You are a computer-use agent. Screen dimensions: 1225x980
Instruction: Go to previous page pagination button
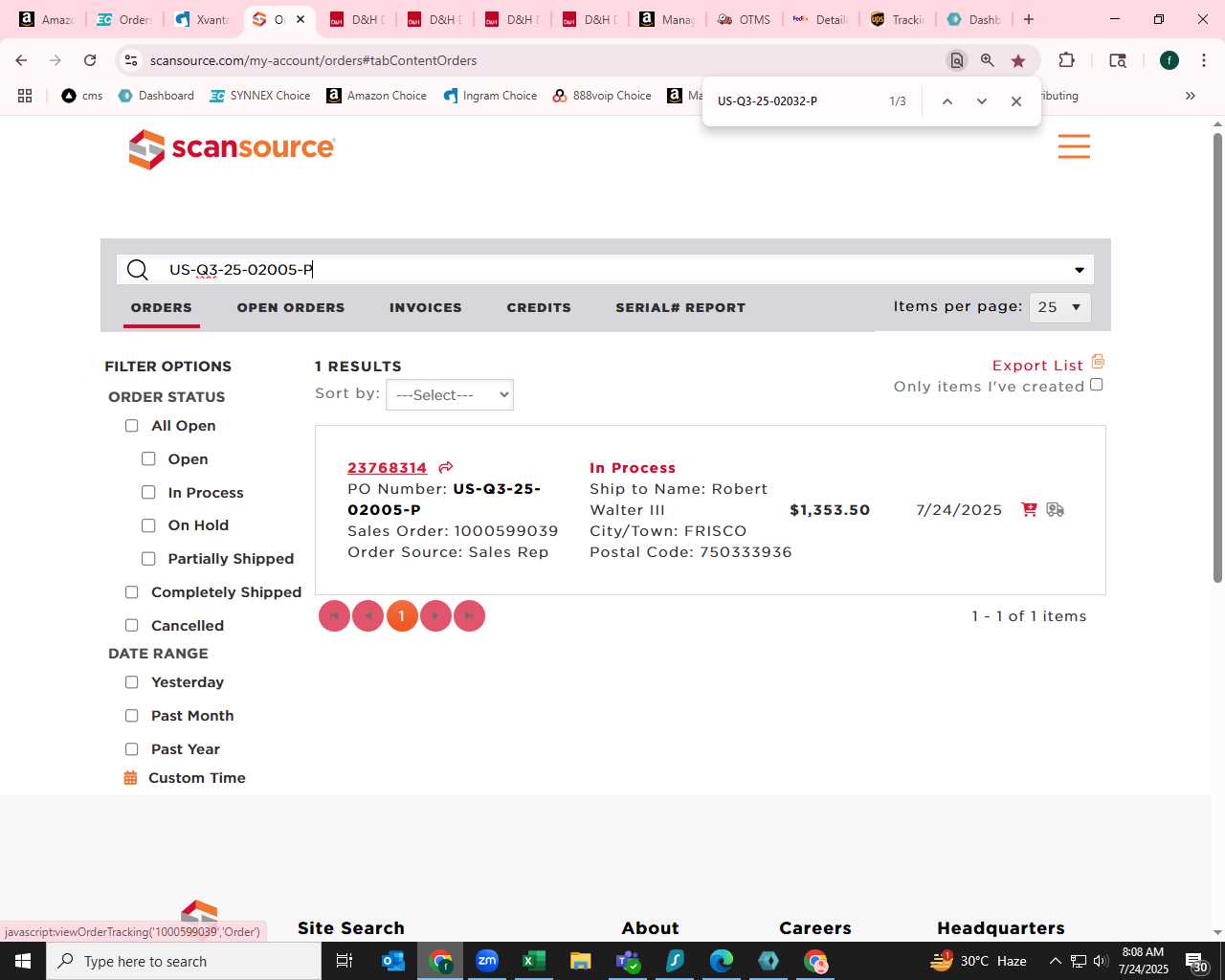point(367,615)
